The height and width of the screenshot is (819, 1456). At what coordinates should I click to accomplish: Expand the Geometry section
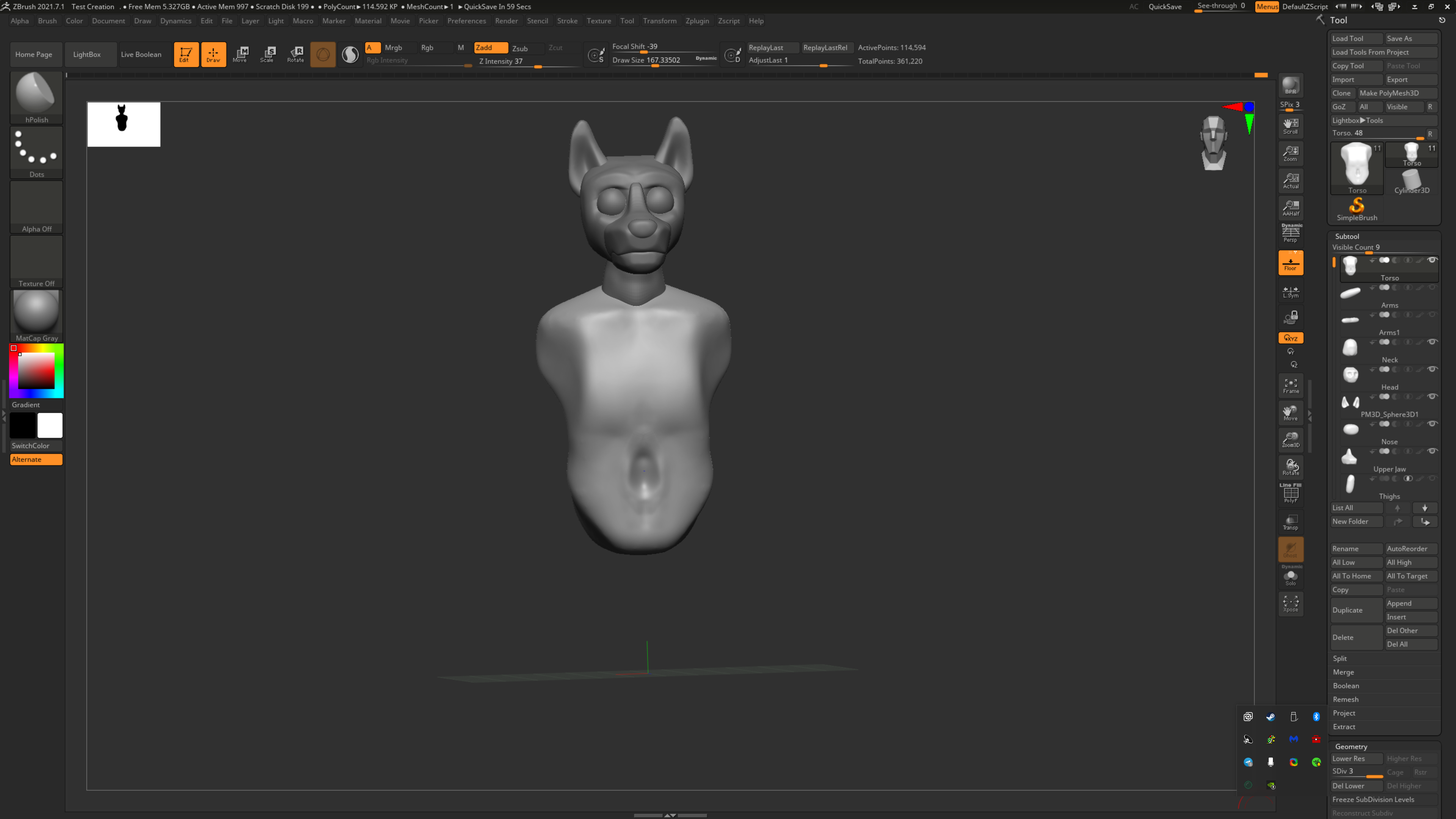1351,746
